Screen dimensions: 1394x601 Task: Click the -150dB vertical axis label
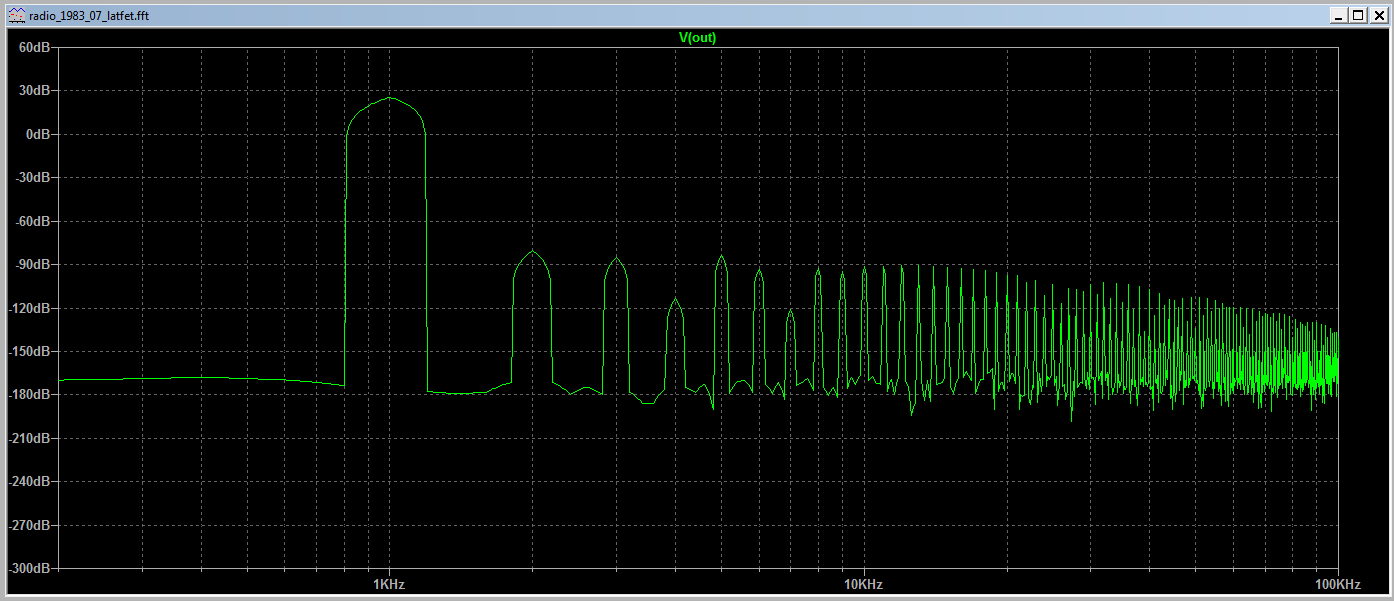[x=29, y=351]
